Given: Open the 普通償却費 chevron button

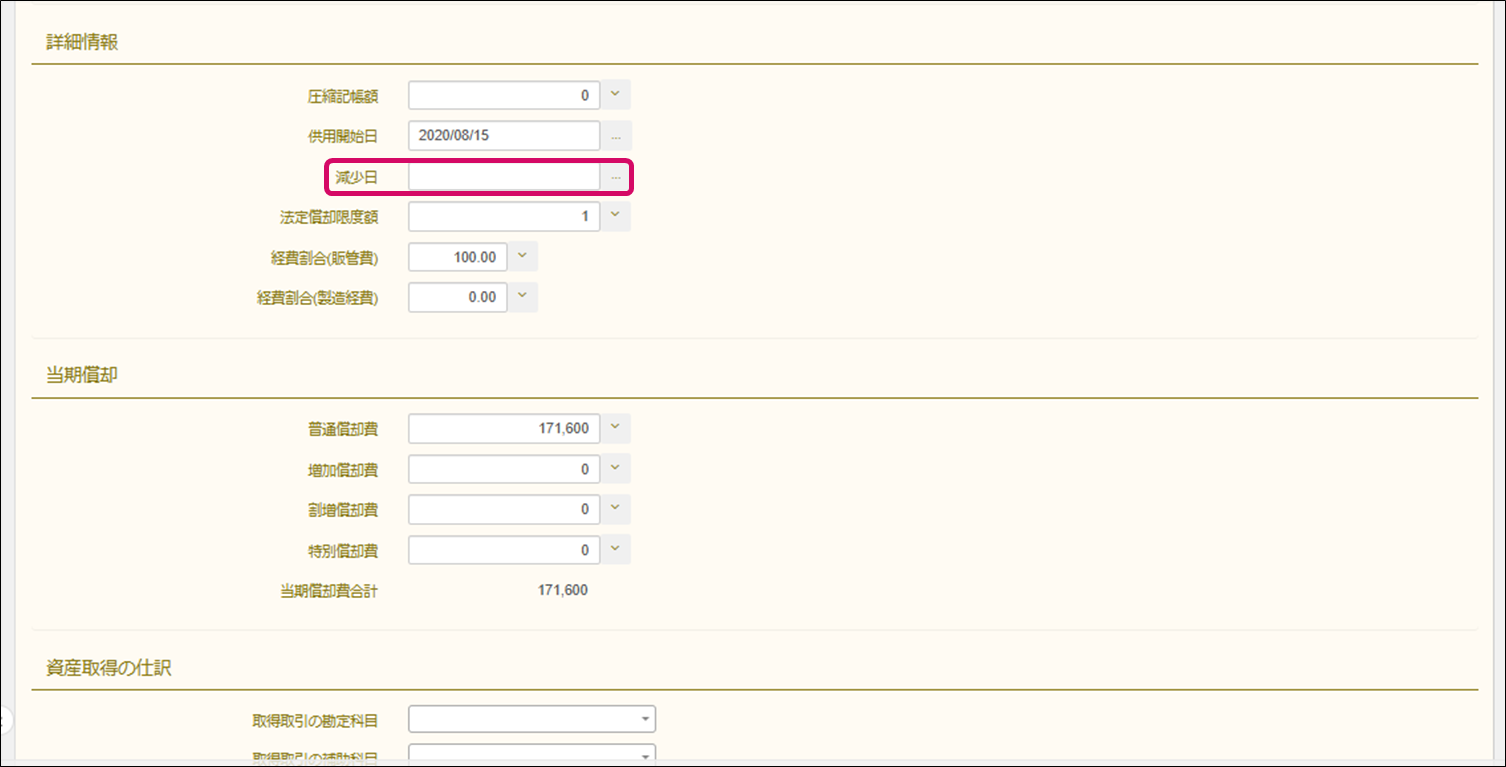Looking at the screenshot, I should (x=616, y=429).
